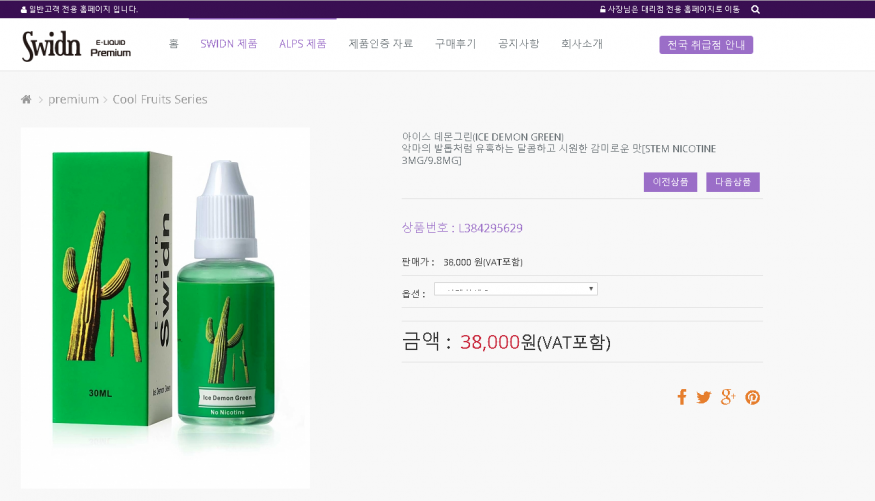Open the 홈 menu item
The image size is (875, 501).
pos(174,44)
